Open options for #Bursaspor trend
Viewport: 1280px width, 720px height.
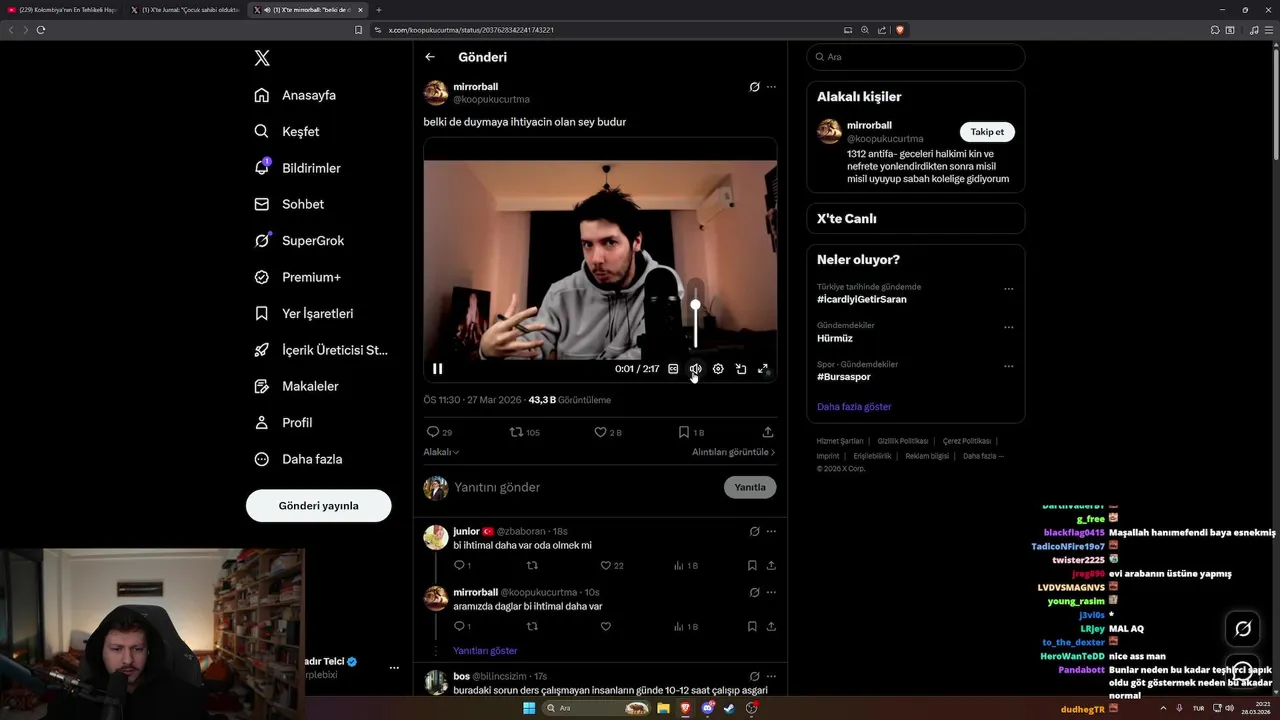click(x=1008, y=366)
